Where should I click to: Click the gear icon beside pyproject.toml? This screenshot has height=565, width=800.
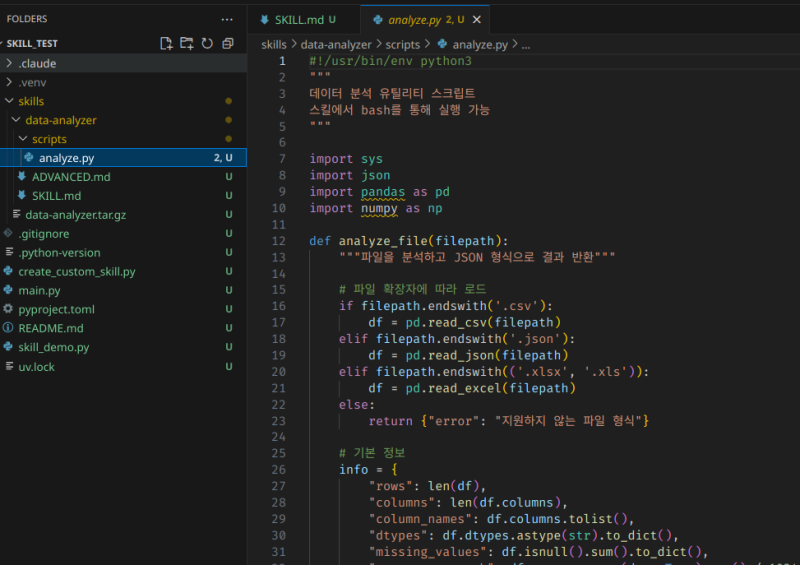pos(9,310)
